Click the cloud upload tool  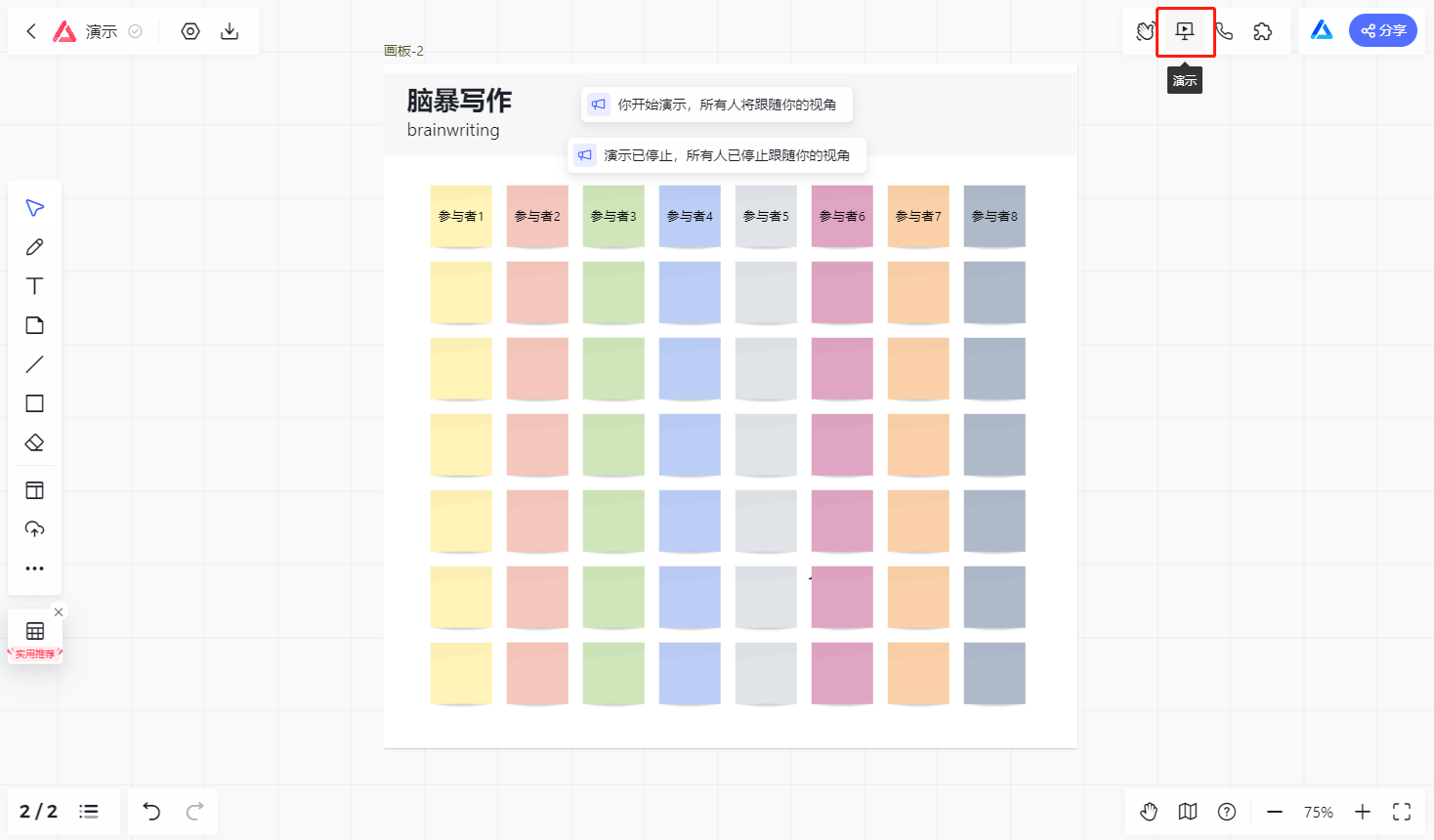tap(35, 529)
